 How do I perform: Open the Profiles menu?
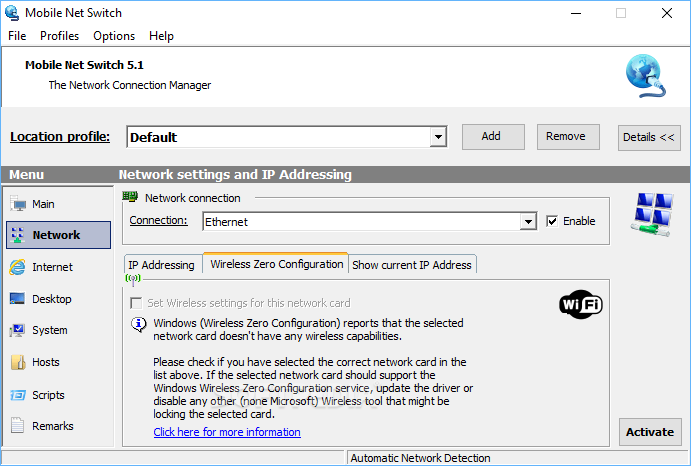point(59,36)
